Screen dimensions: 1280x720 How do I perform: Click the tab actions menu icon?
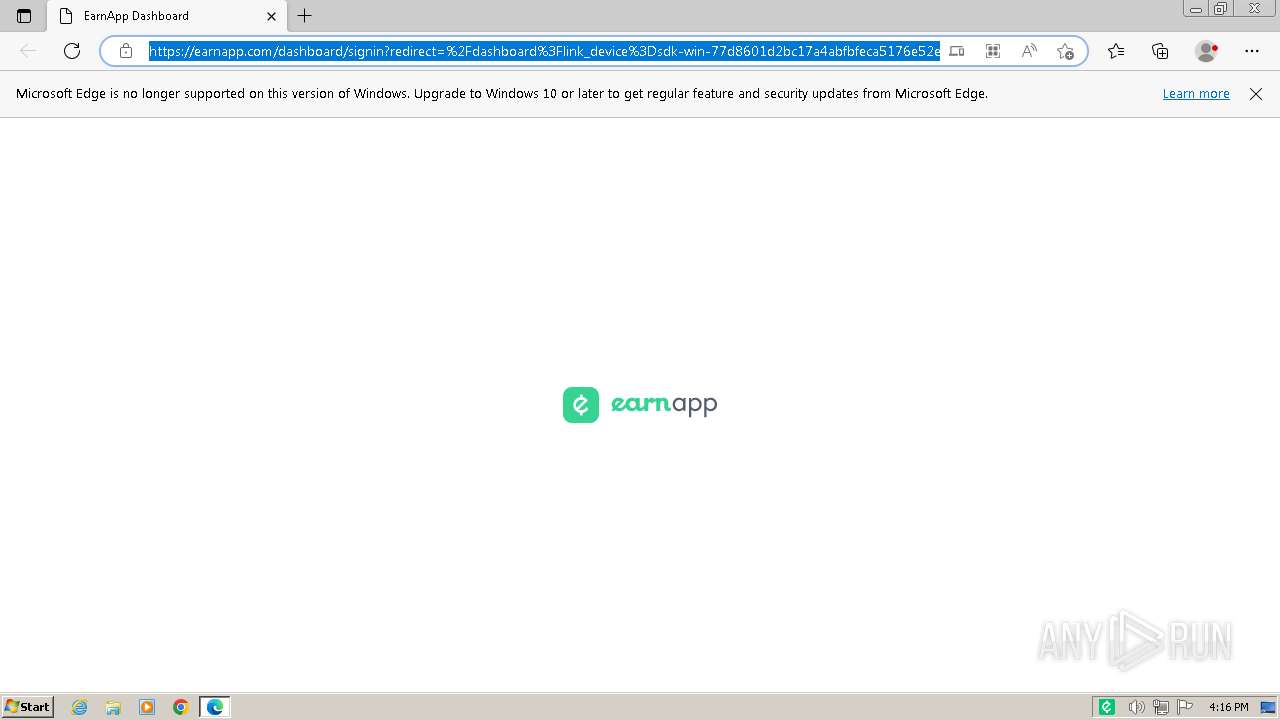24,16
